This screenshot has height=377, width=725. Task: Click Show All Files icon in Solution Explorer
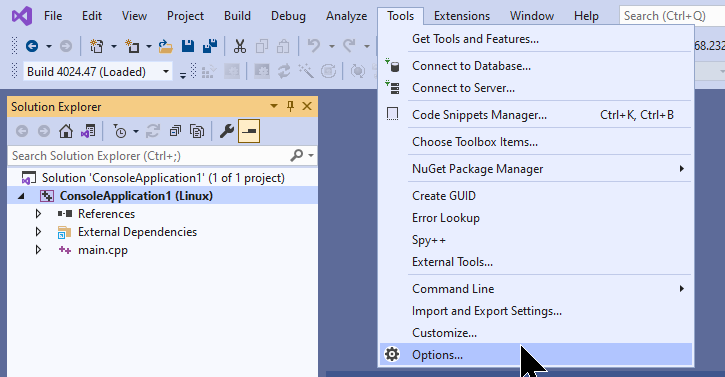pos(197,131)
